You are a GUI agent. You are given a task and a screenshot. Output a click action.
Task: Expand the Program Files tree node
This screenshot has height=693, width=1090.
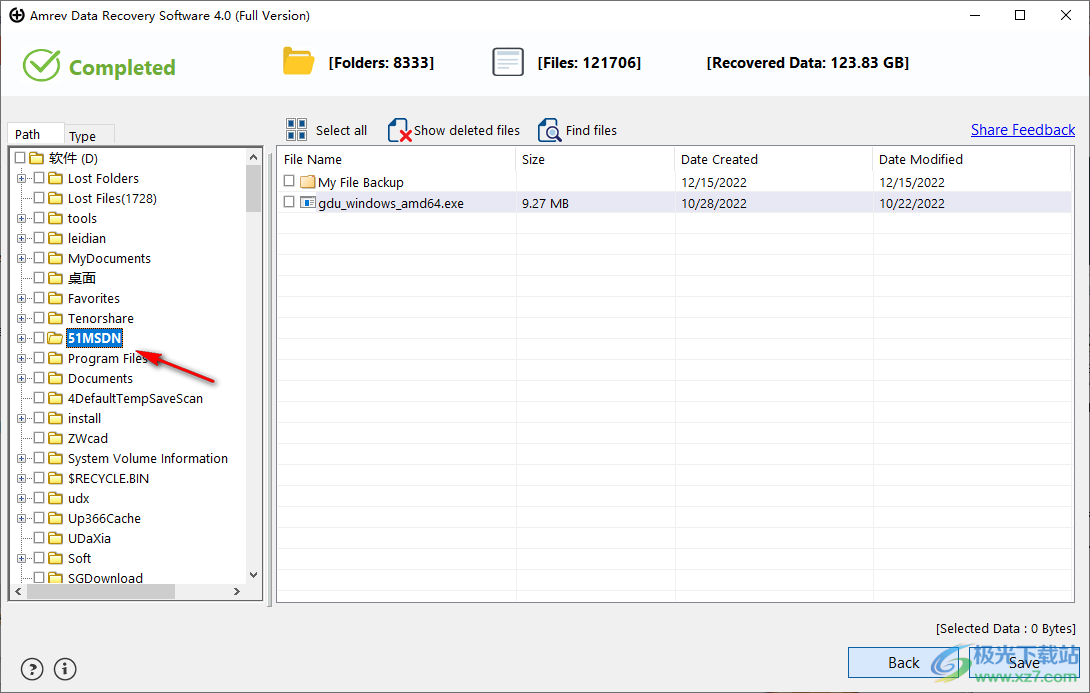click(x=21, y=358)
